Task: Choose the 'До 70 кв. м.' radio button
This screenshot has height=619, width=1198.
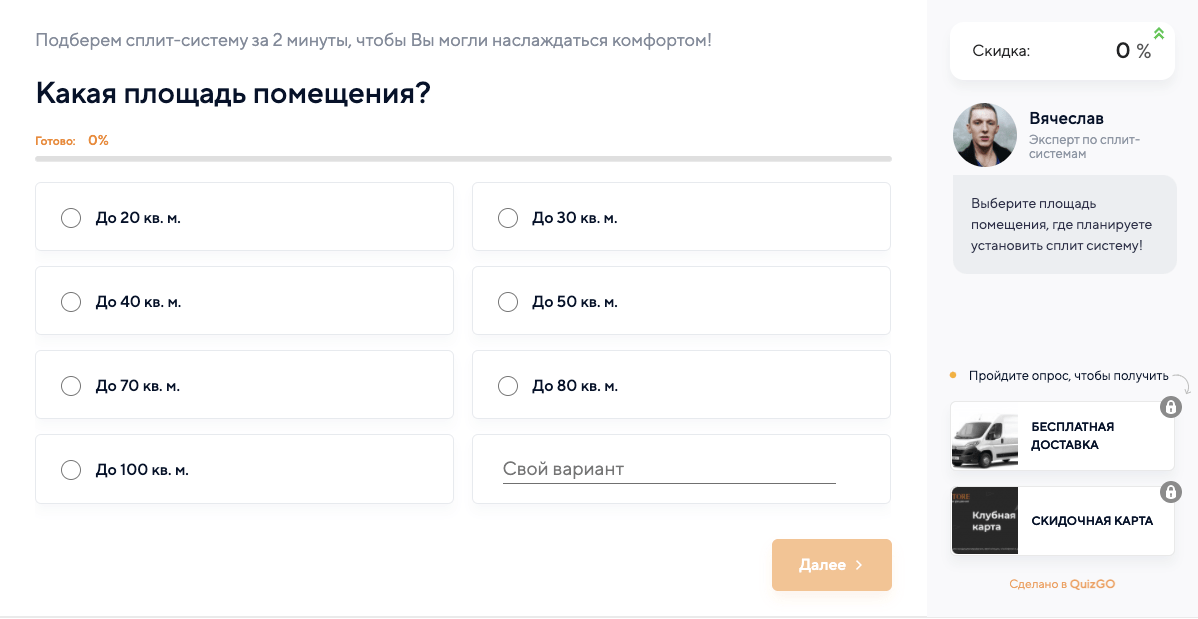Action: coord(71,386)
